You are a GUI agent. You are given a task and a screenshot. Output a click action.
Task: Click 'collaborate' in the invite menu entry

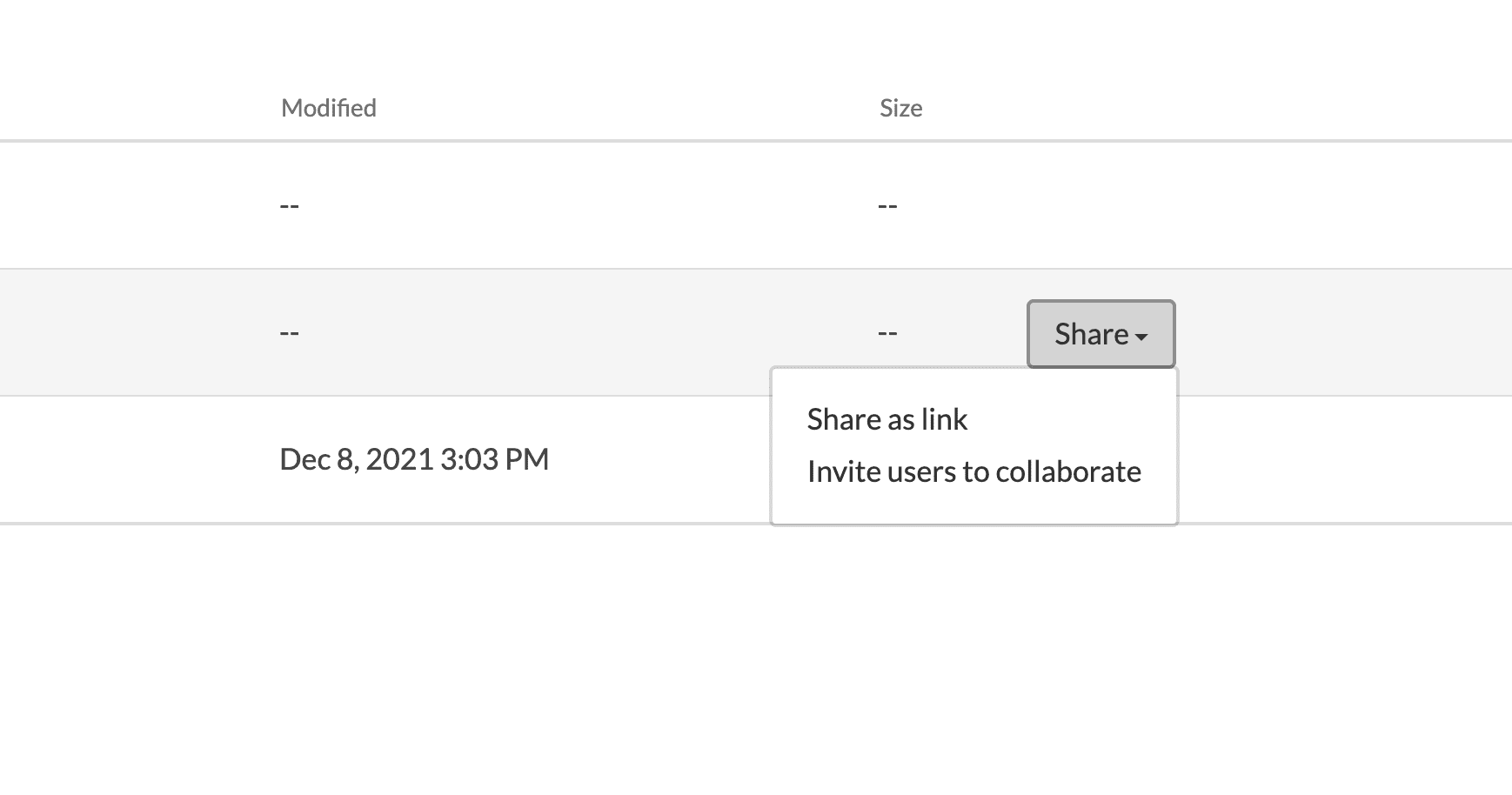1068,471
